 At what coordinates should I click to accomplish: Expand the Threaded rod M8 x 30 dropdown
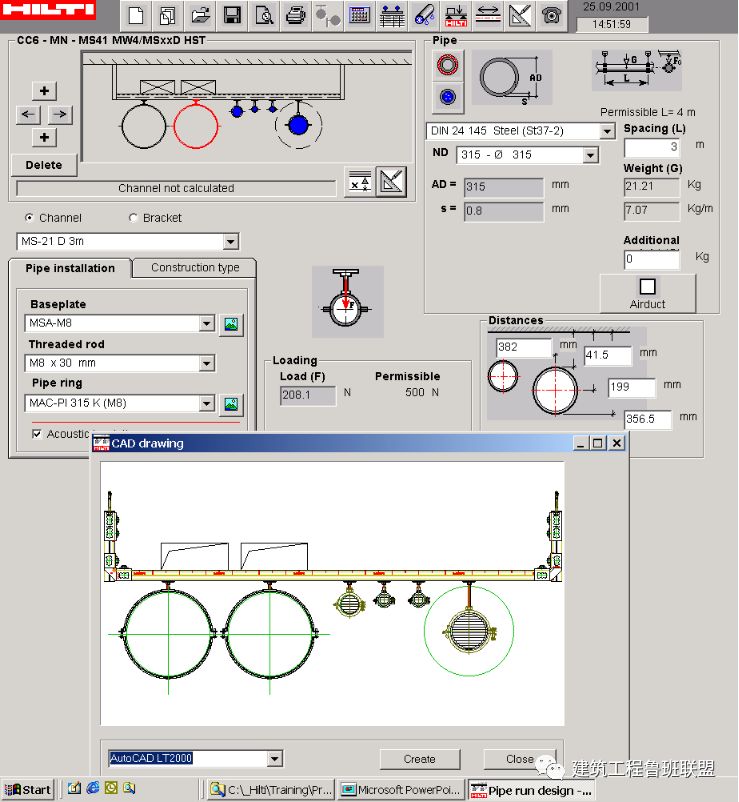coord(207,364)
